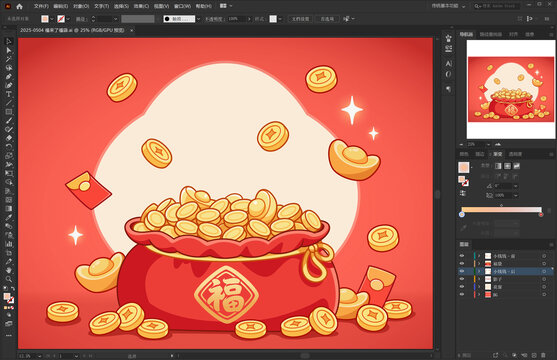The width and height of the screenshot is (557, 360).
Task: Click the Create New Layer icon
Action: pos(534,355)
